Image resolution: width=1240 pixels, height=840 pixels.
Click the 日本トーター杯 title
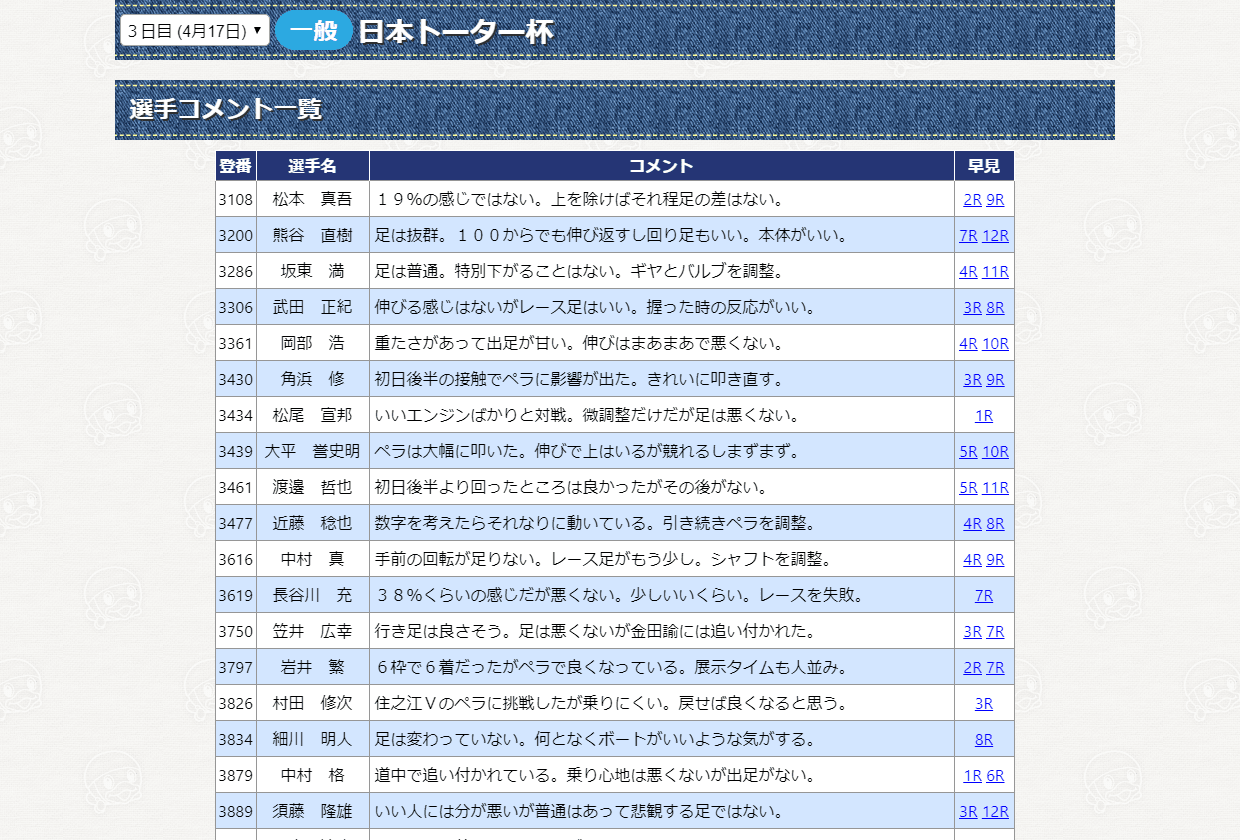click(x=456, y=32)
